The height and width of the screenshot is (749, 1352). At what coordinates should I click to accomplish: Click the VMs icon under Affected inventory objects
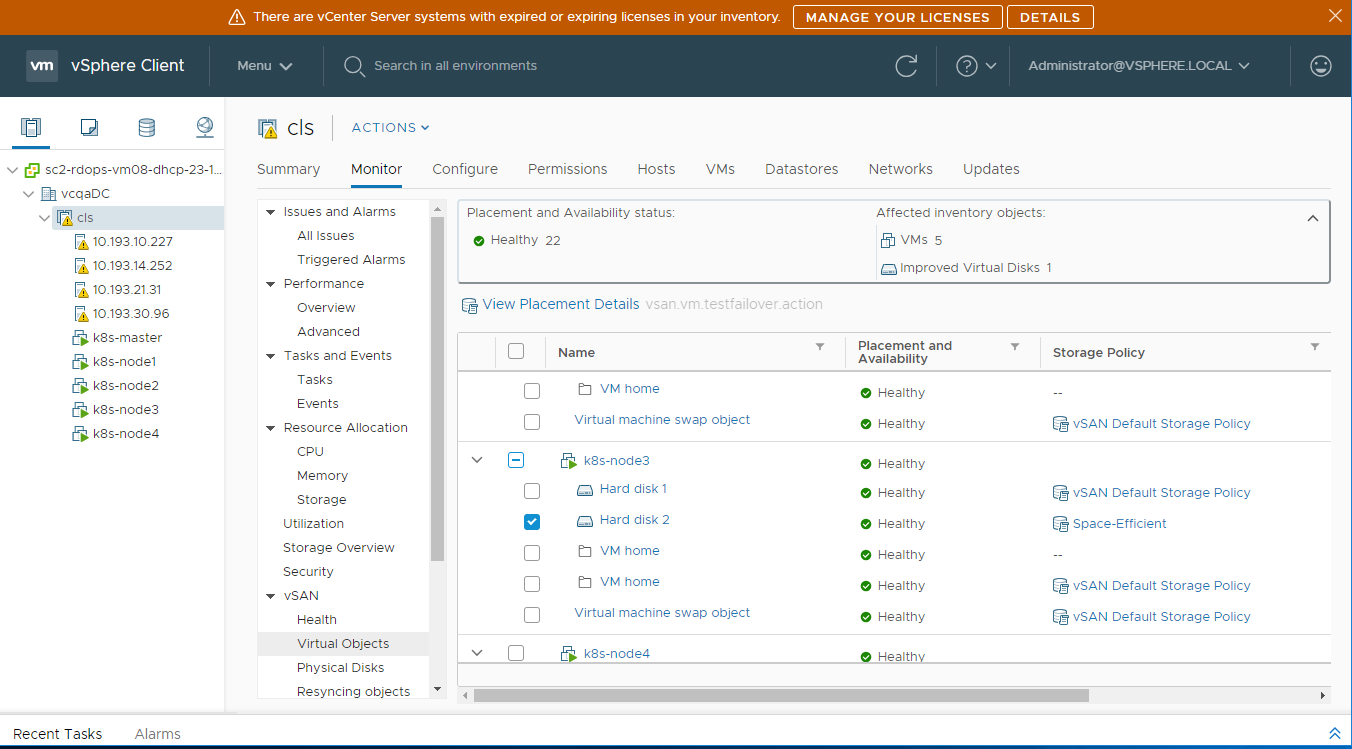point(887,240)
